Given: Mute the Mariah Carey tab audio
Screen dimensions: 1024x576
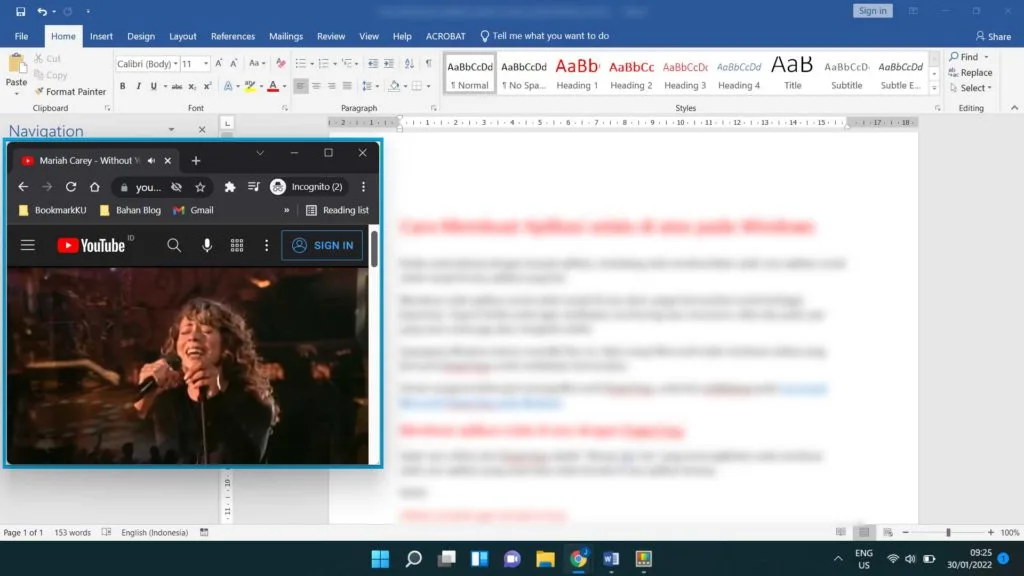Looking at the screenshot, I should 152,161.
